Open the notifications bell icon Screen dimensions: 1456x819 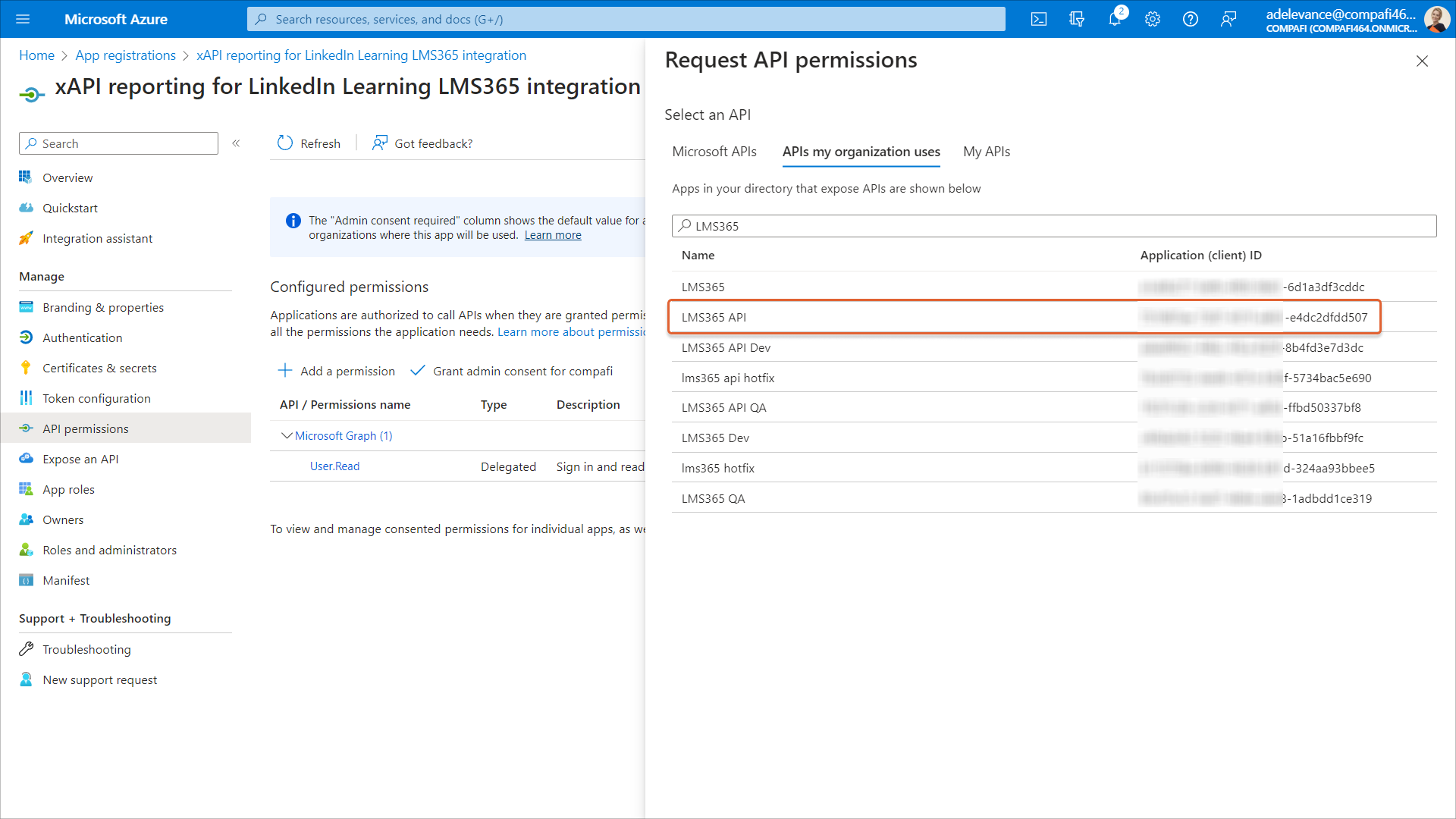(1114, 19)
